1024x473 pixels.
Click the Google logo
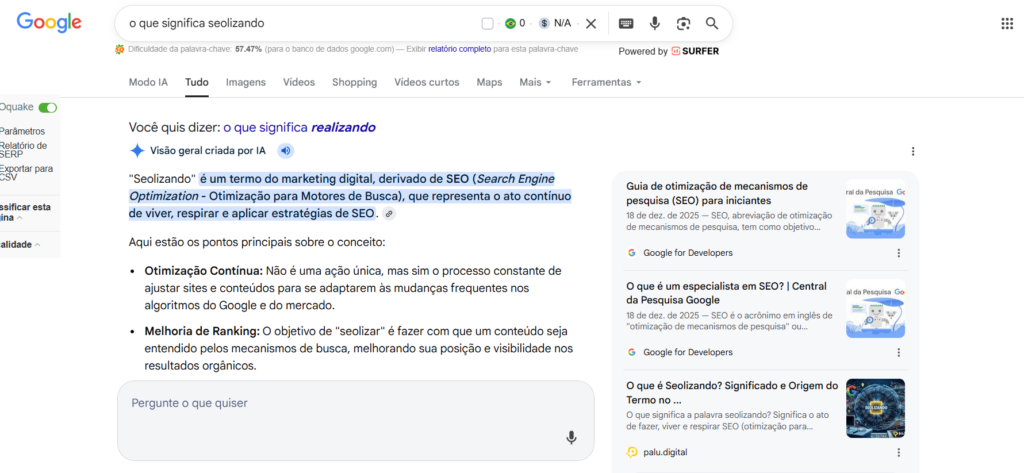click(49, 22)
